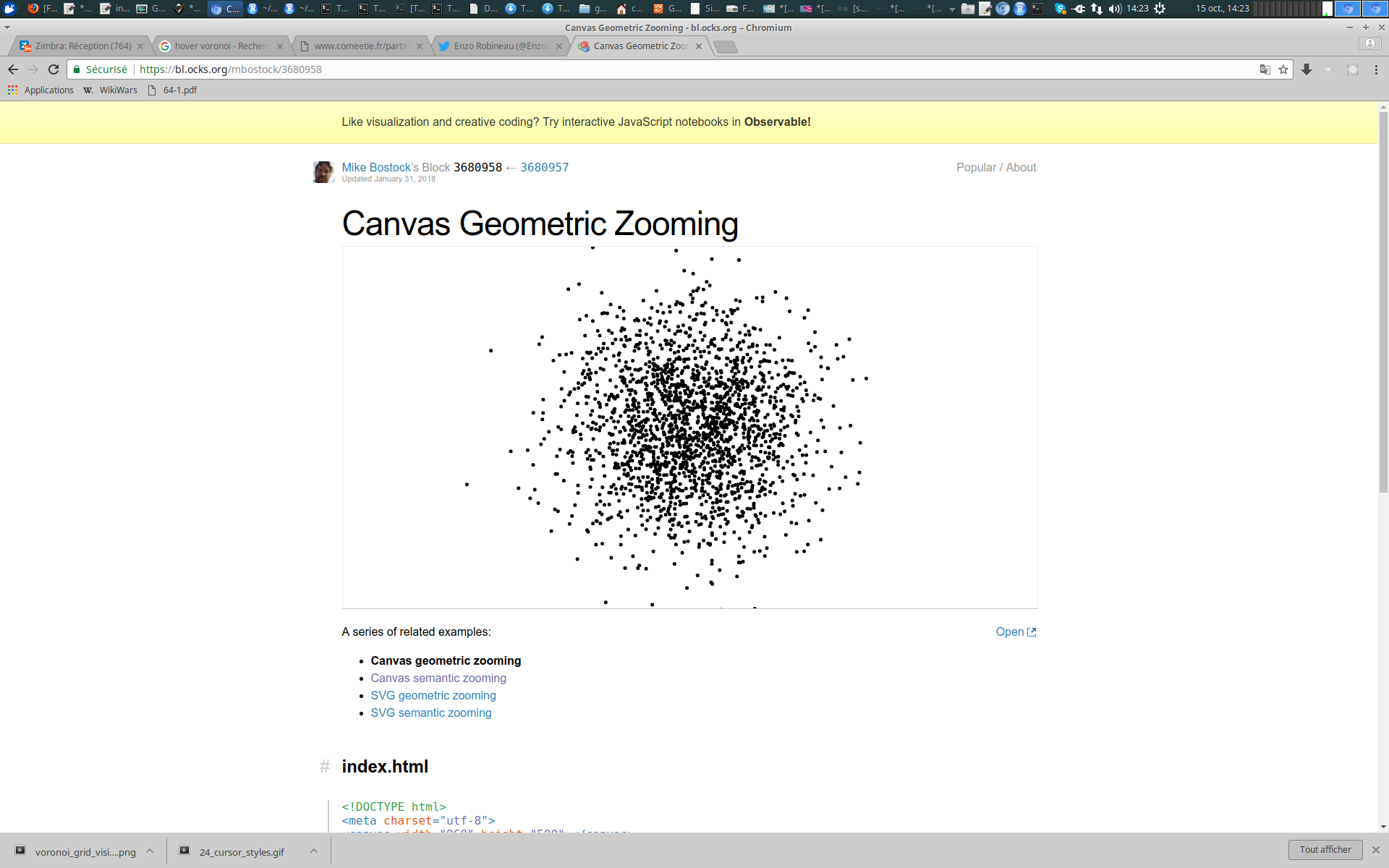
Task: Open the SVG geometric zooming link
Action: pos(433,696)
